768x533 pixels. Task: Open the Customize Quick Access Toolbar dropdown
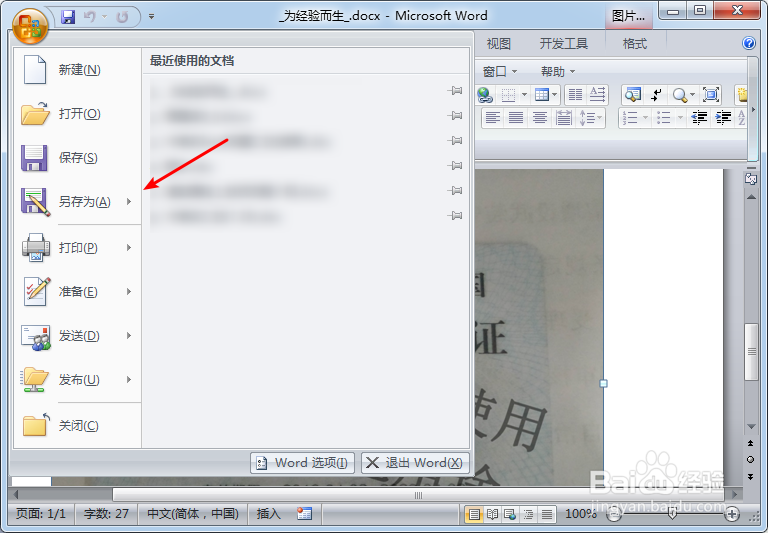pyautogui.click(x=151, y=16)
